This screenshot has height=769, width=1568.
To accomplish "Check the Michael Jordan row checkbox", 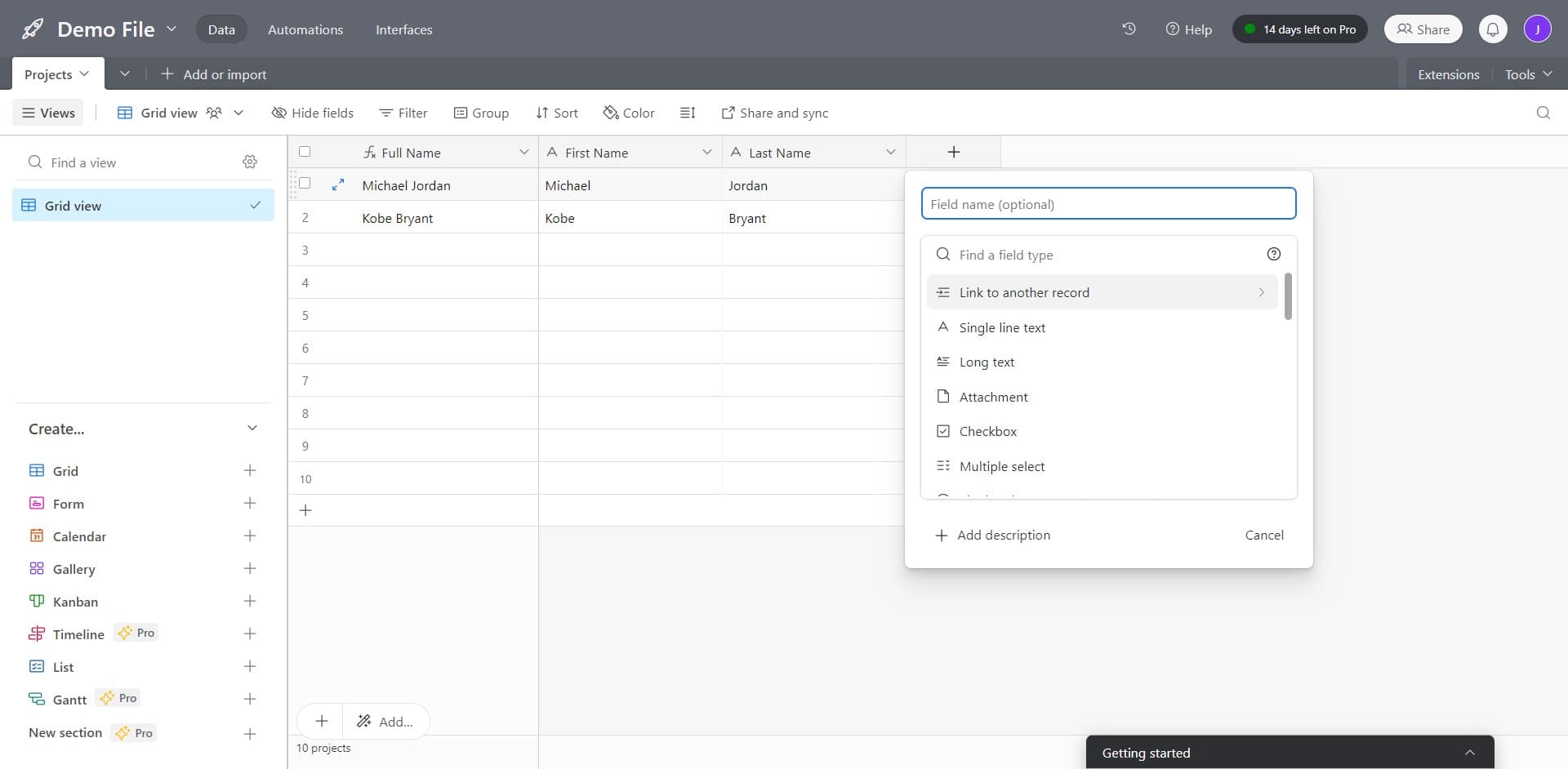I will (x=305, y=183).
